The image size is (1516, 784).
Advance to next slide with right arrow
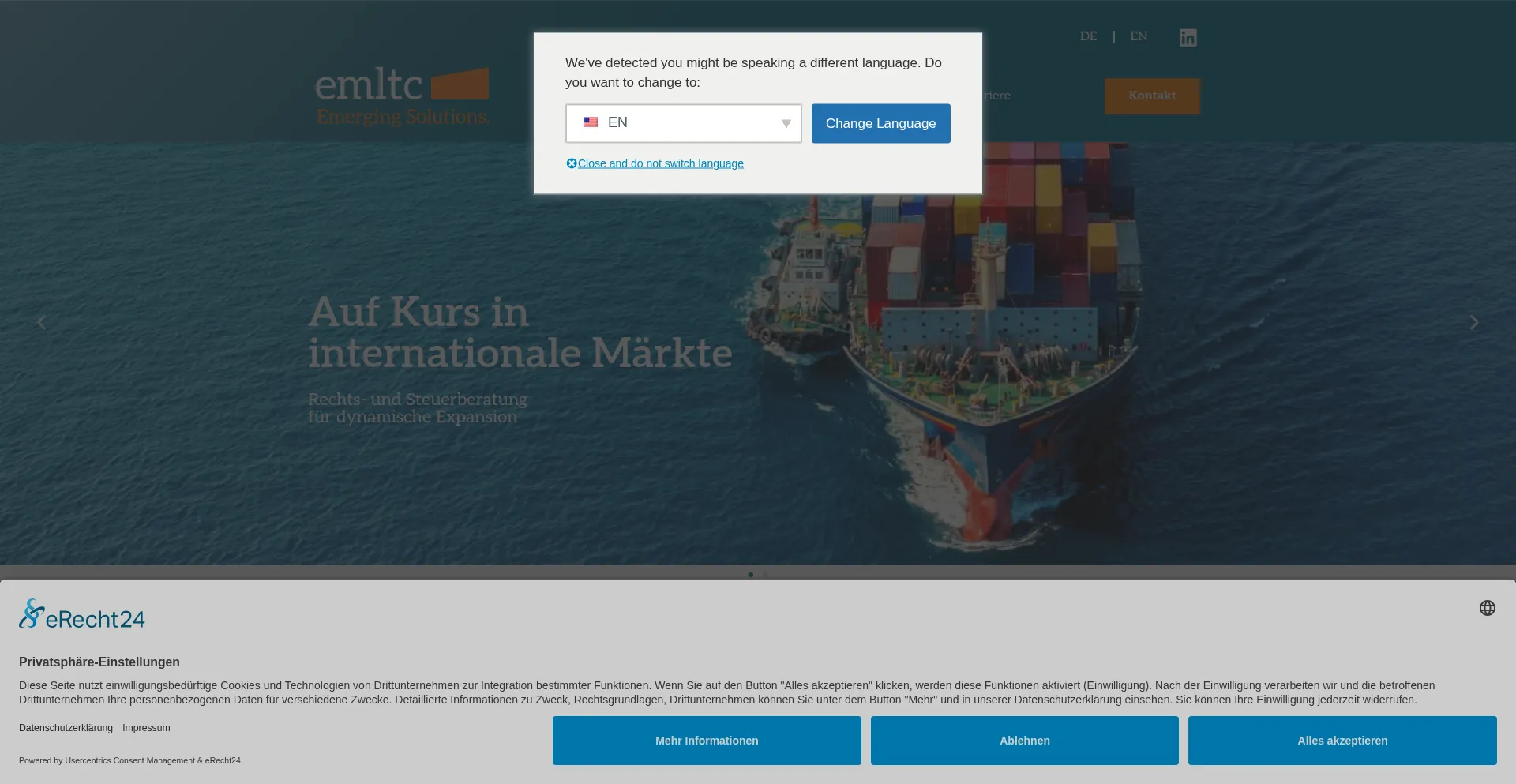(1473, 323)
